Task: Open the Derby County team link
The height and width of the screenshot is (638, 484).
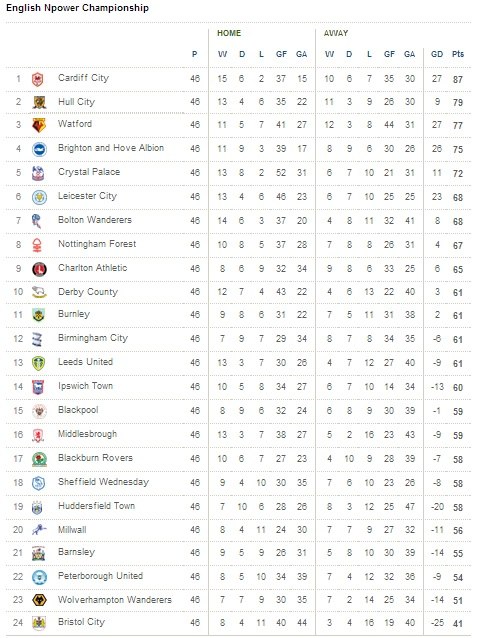Action: [88, 292]
